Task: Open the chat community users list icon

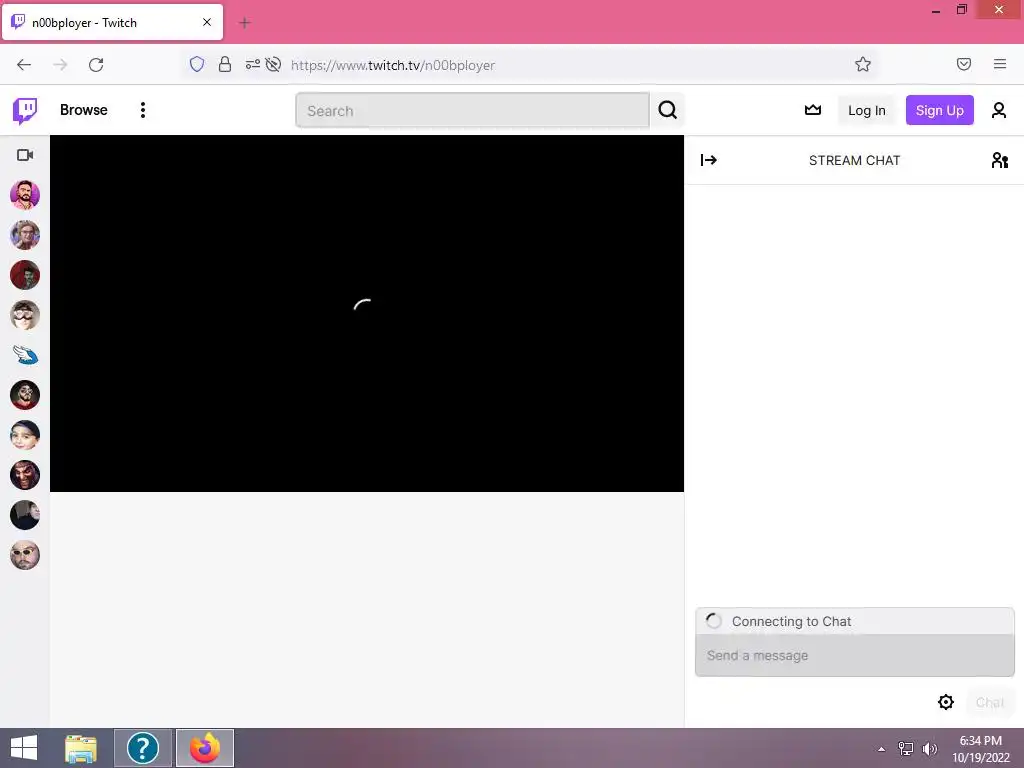Action: tap(999, 160)
